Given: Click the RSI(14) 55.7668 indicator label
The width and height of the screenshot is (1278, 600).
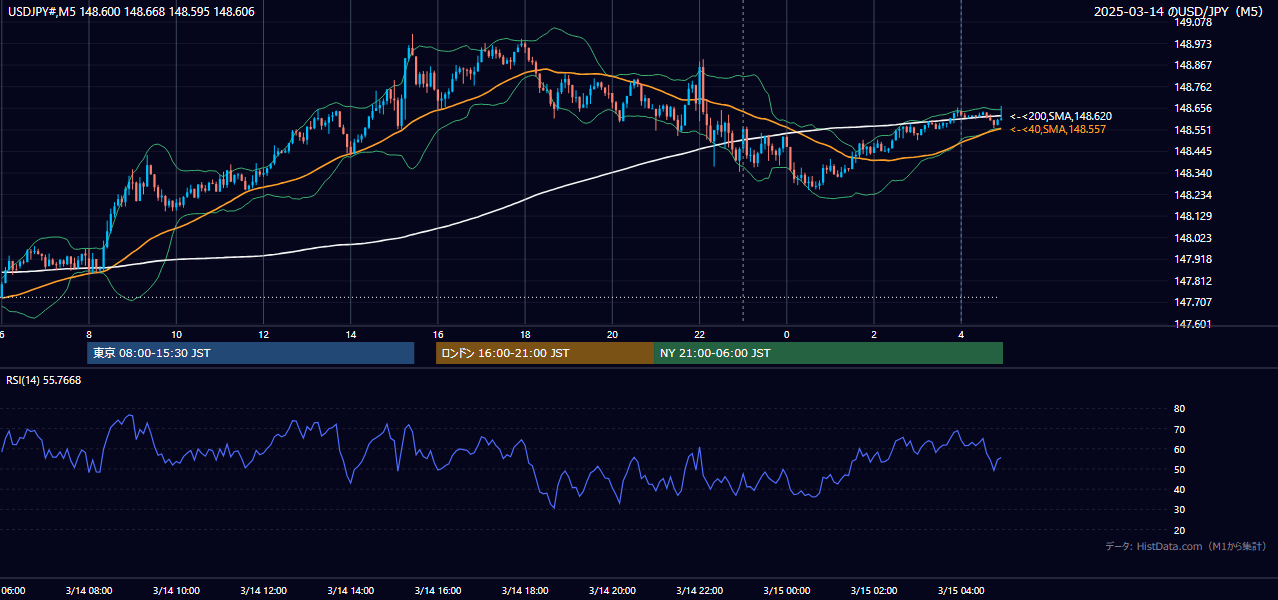Looking at the screenshot, I should click(x=44, y=380).
